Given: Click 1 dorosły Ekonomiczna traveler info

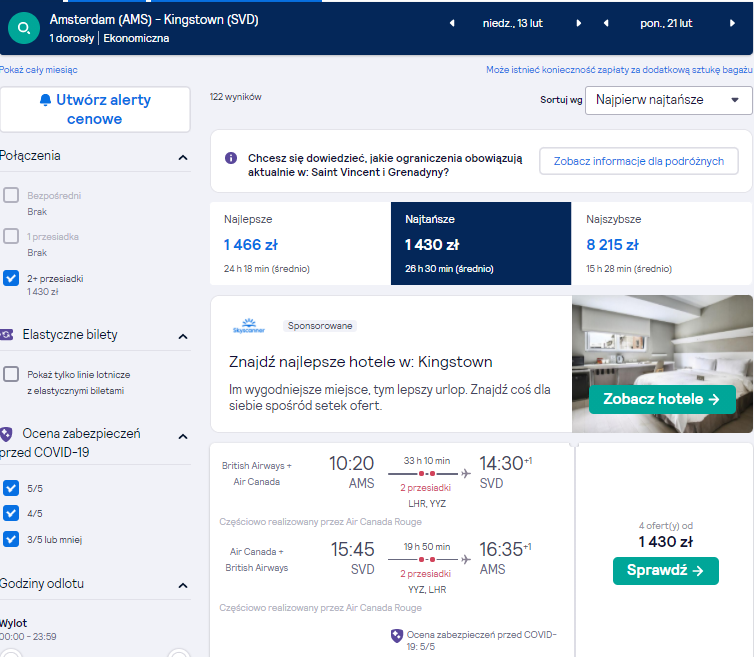Looking at the screenshot, I should 109,38.
